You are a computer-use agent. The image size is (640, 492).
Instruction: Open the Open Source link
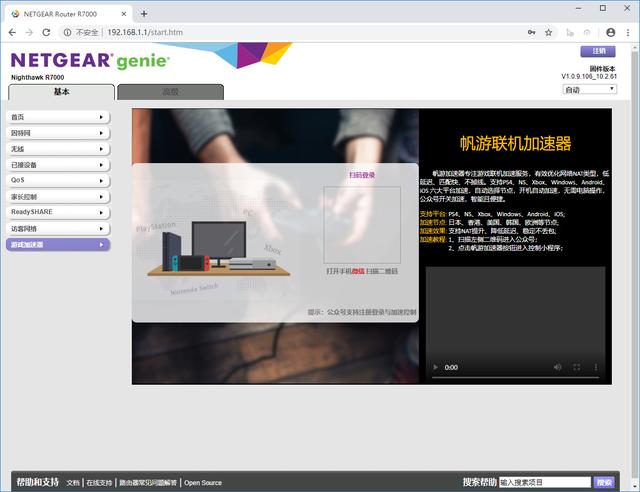coord(203,483)
